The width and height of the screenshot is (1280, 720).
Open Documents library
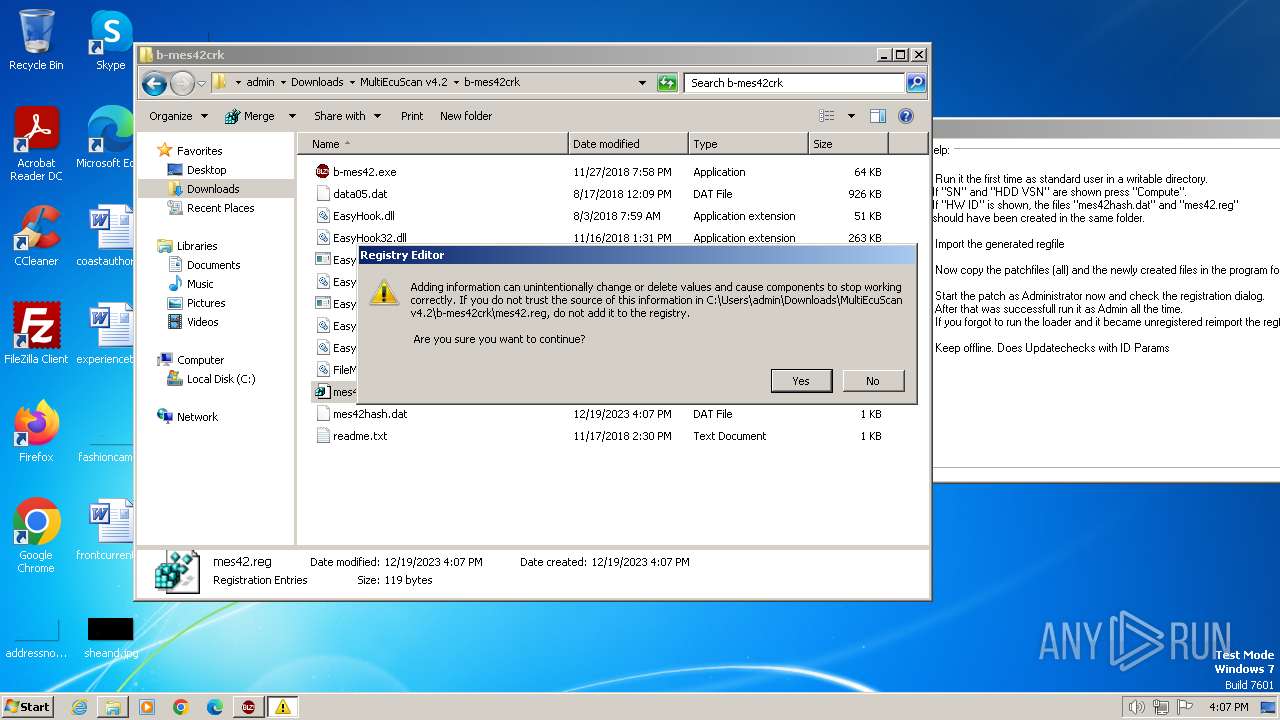(x=213, y=265)
